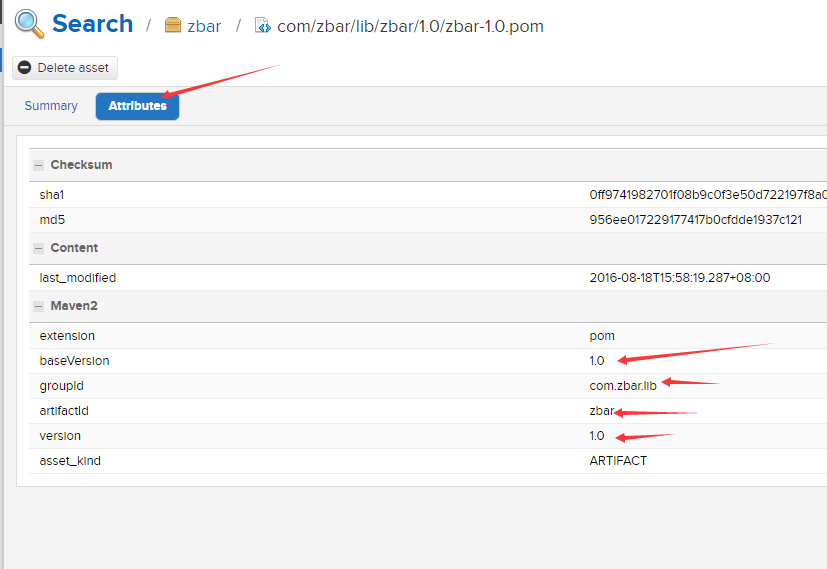This screenshot has height=569, width=827.
Task: Select the groupId attribute name
Action: click(61, 386)
